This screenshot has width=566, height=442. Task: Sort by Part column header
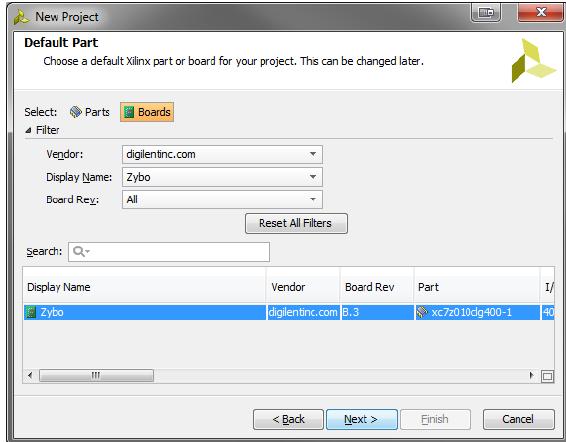click(477, 287)
